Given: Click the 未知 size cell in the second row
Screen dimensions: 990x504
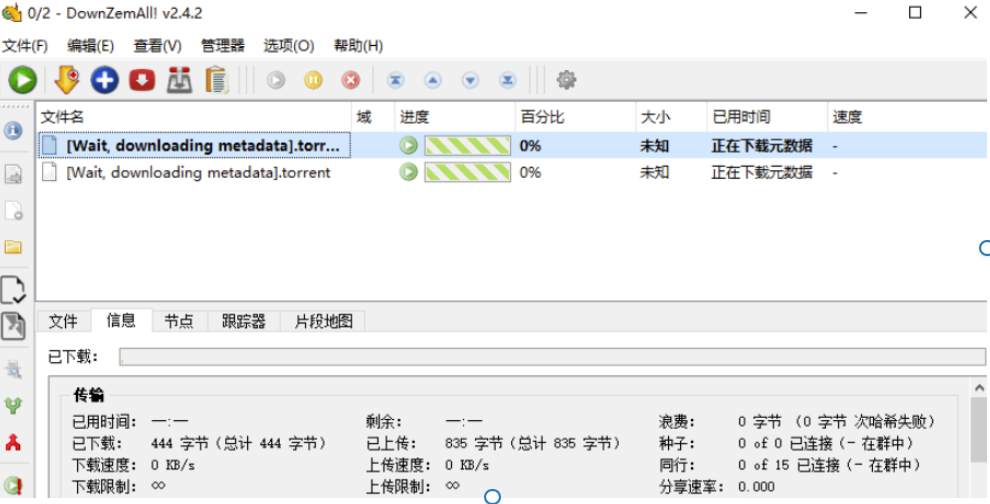Looking at the screenshot, I should click(654, 172).
